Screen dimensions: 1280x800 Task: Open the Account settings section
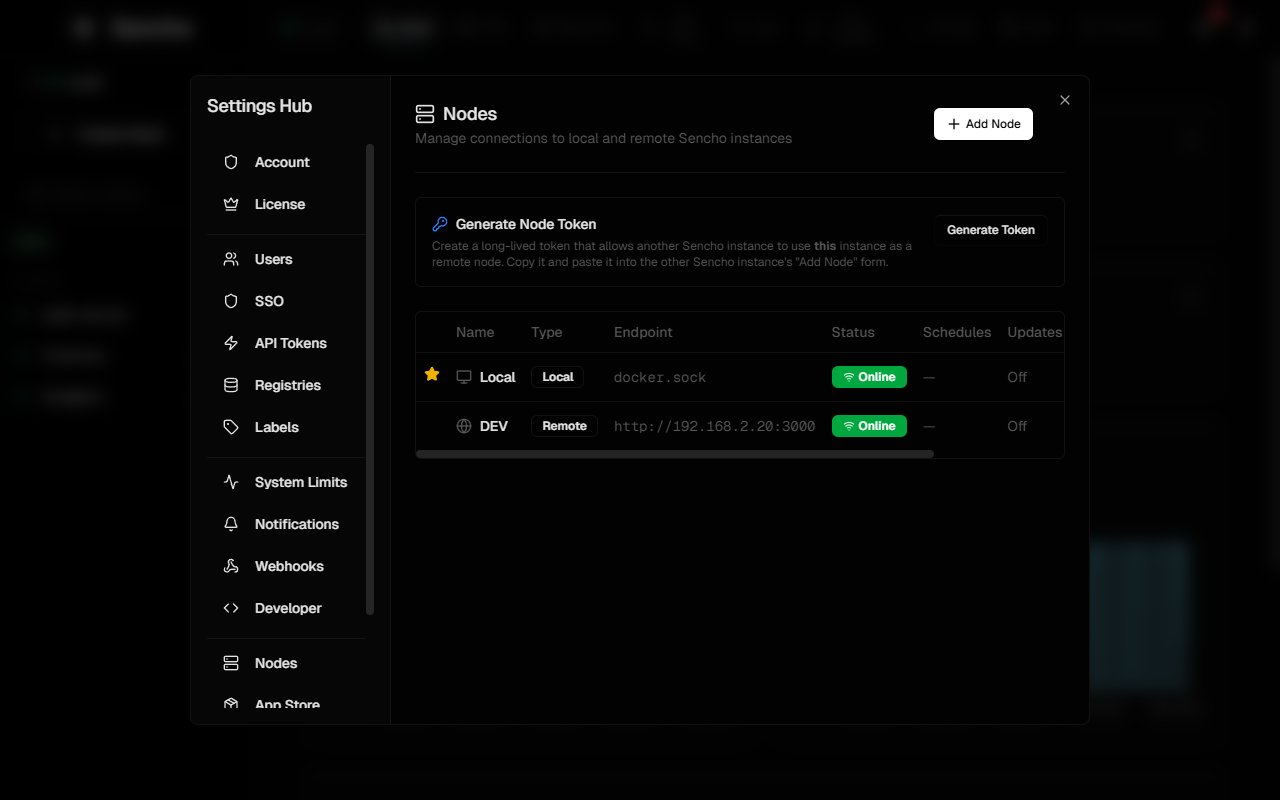click(x=286, y=162)
